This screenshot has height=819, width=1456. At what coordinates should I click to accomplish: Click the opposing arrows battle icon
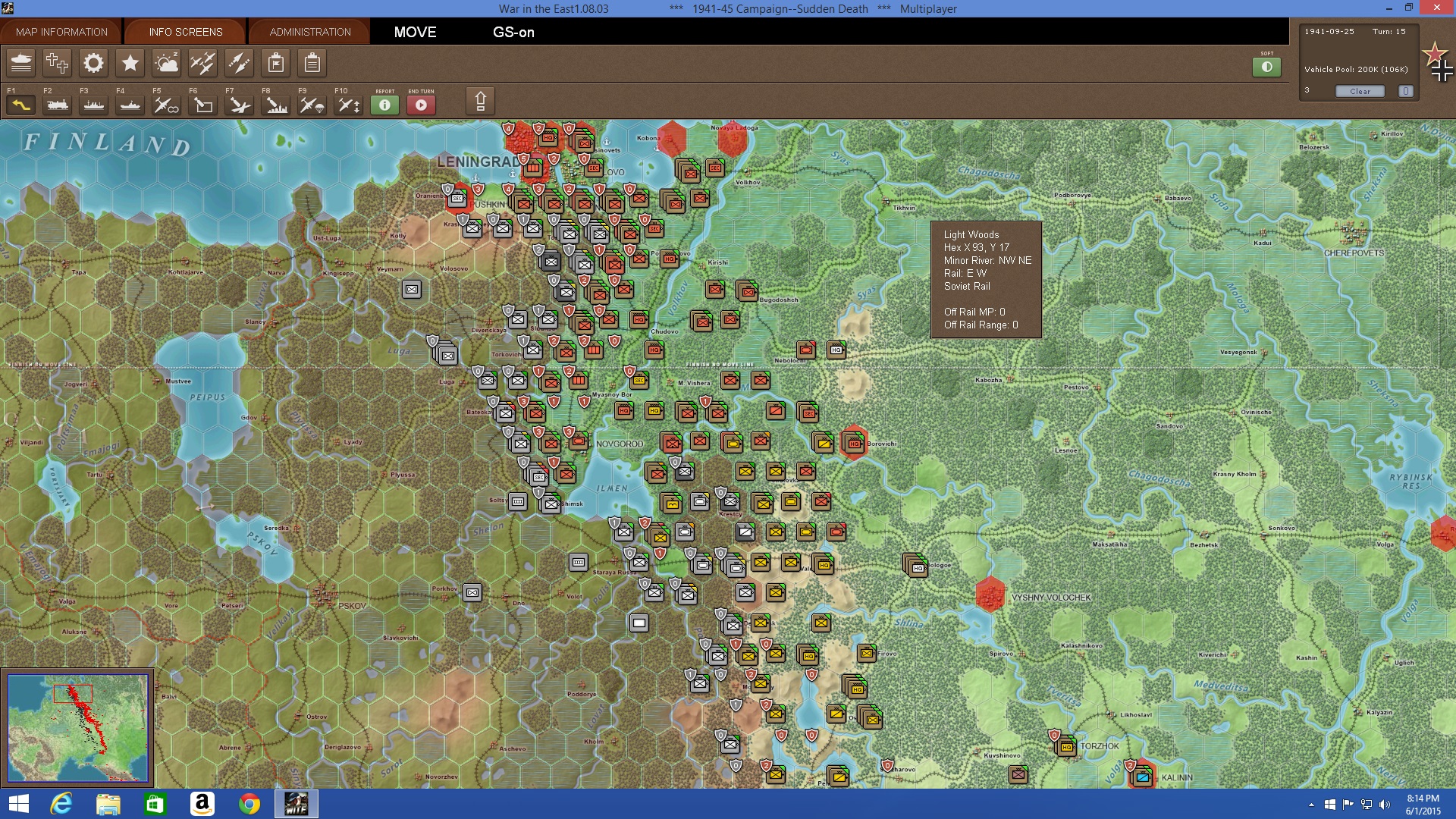(x=239, y=63)
